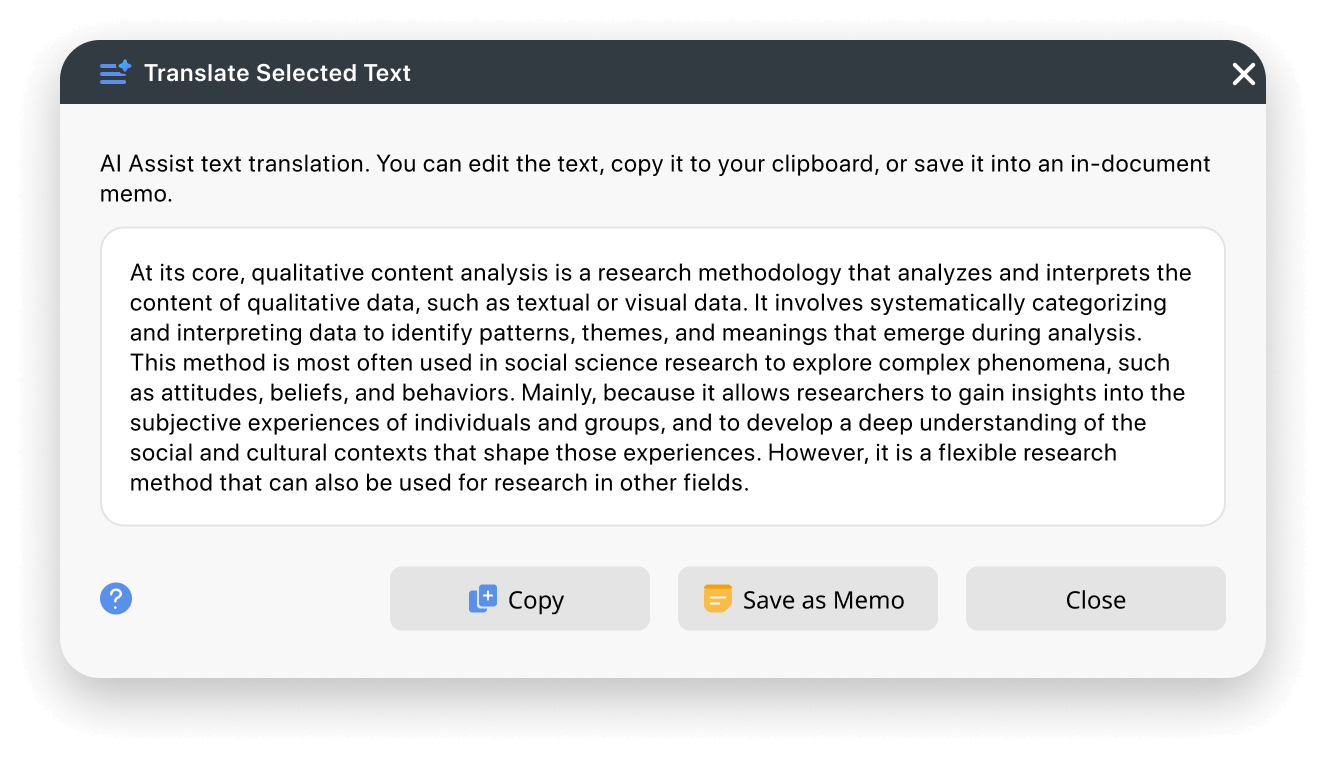1326x758 pixels.
Task: Click the instruction text about AI Assist translation
Action: point(655,177)
